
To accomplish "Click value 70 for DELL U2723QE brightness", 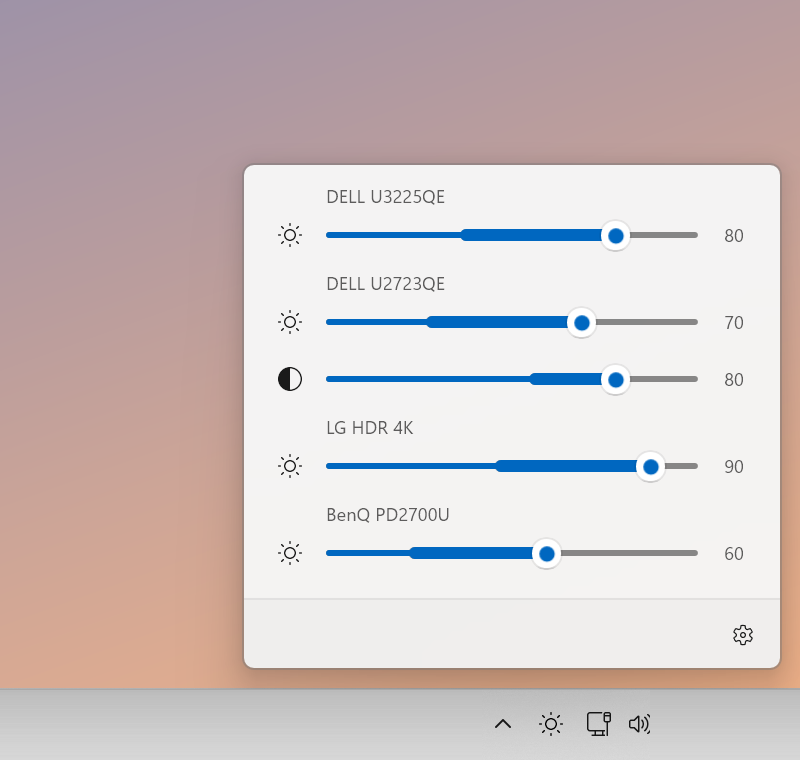I will pos(734,323).
